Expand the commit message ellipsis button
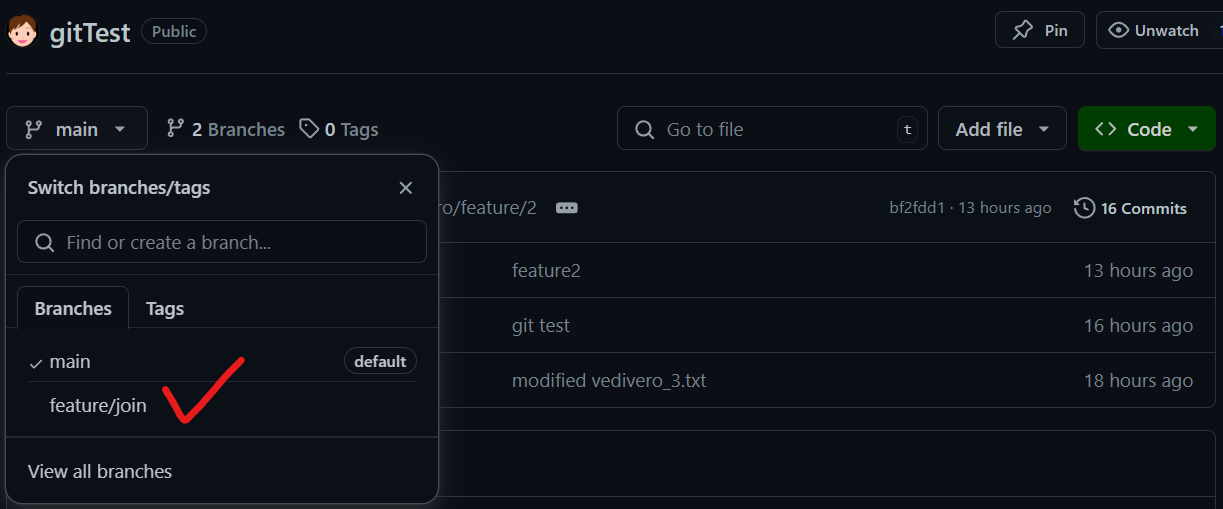Image resolution: width=1223 pixels, height=509 pixels. tap(567, 208)
